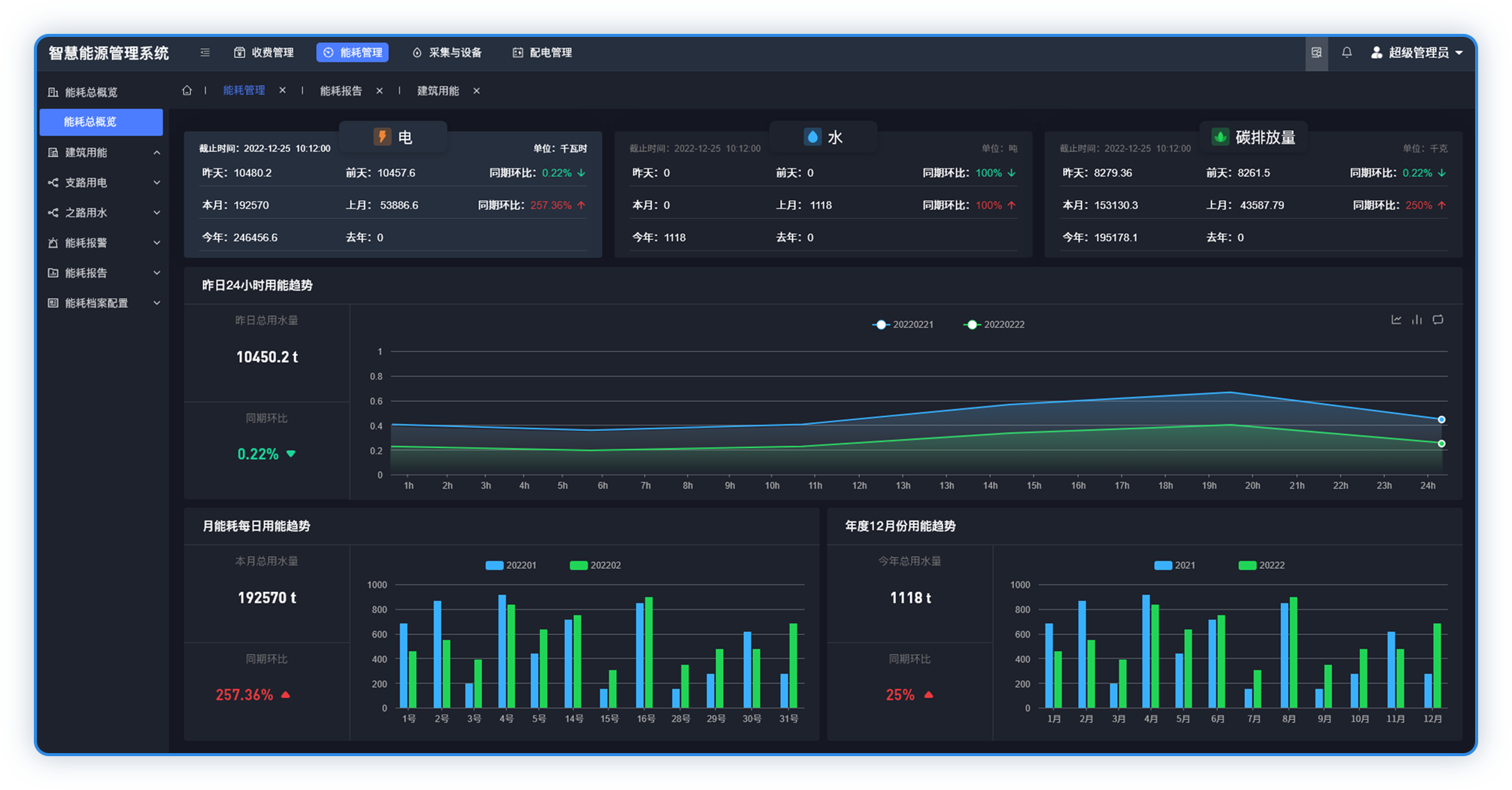
Task: Click the 支路用电 sidebar icon
Action: (x=53, y=183)
